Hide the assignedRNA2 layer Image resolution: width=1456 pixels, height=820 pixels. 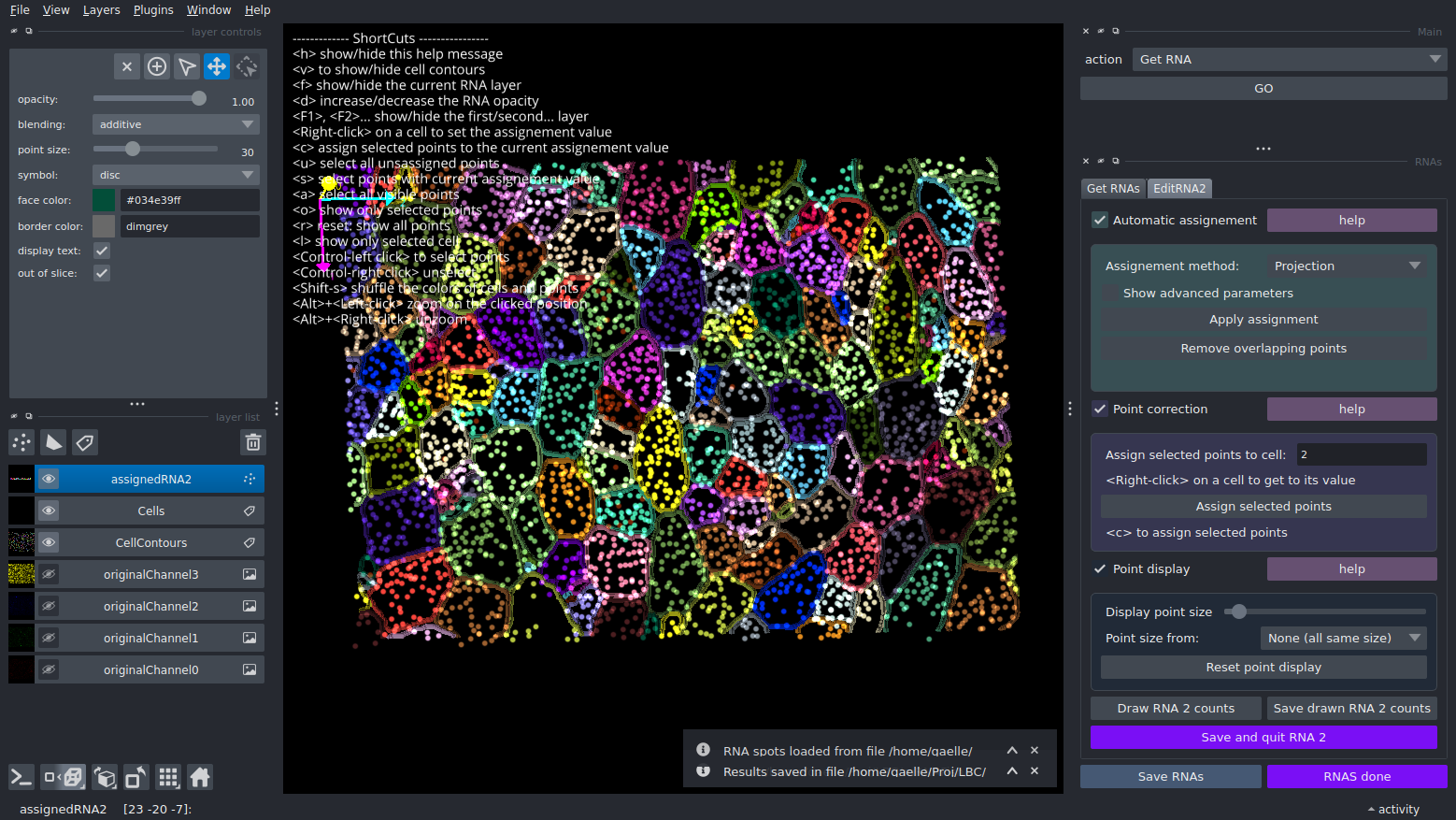coord(49,479)
